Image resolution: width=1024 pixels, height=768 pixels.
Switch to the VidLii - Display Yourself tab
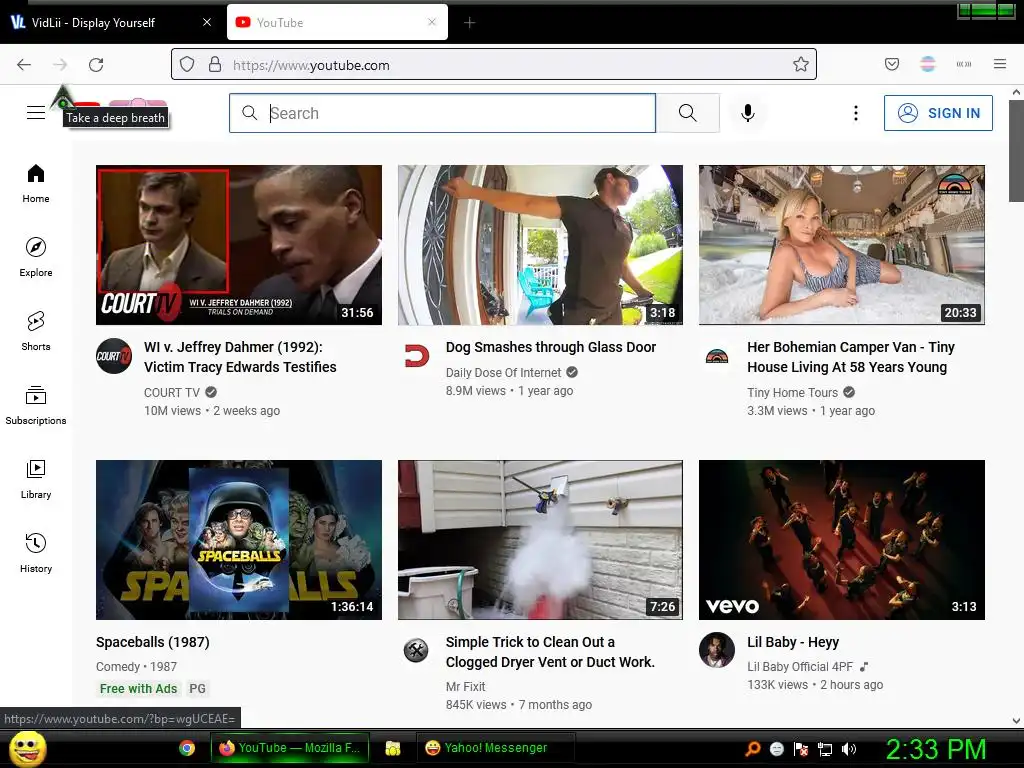pyautogui.click(x=112, y=23)
